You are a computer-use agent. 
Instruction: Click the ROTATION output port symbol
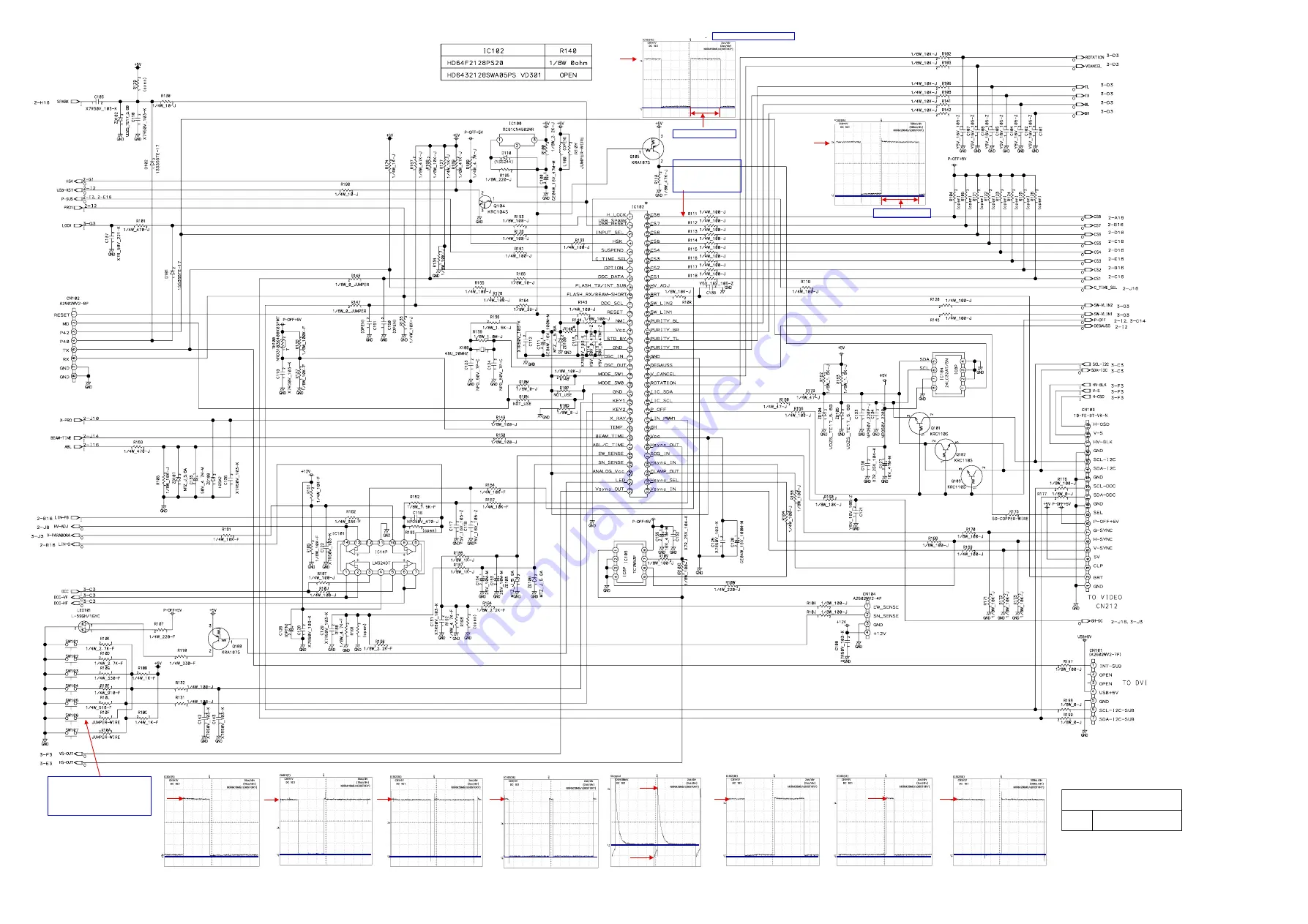pos(1080,57)
